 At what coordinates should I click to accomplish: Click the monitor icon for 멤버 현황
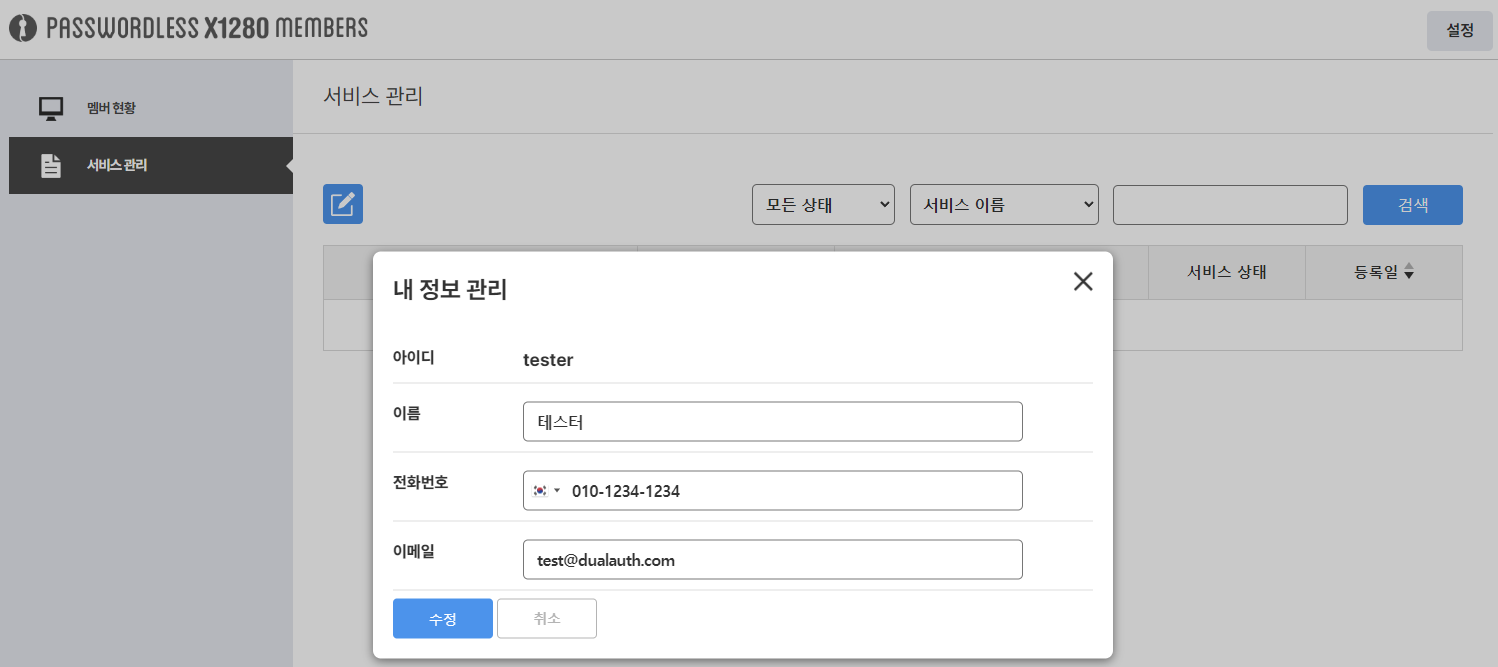(x=51, y=108)
